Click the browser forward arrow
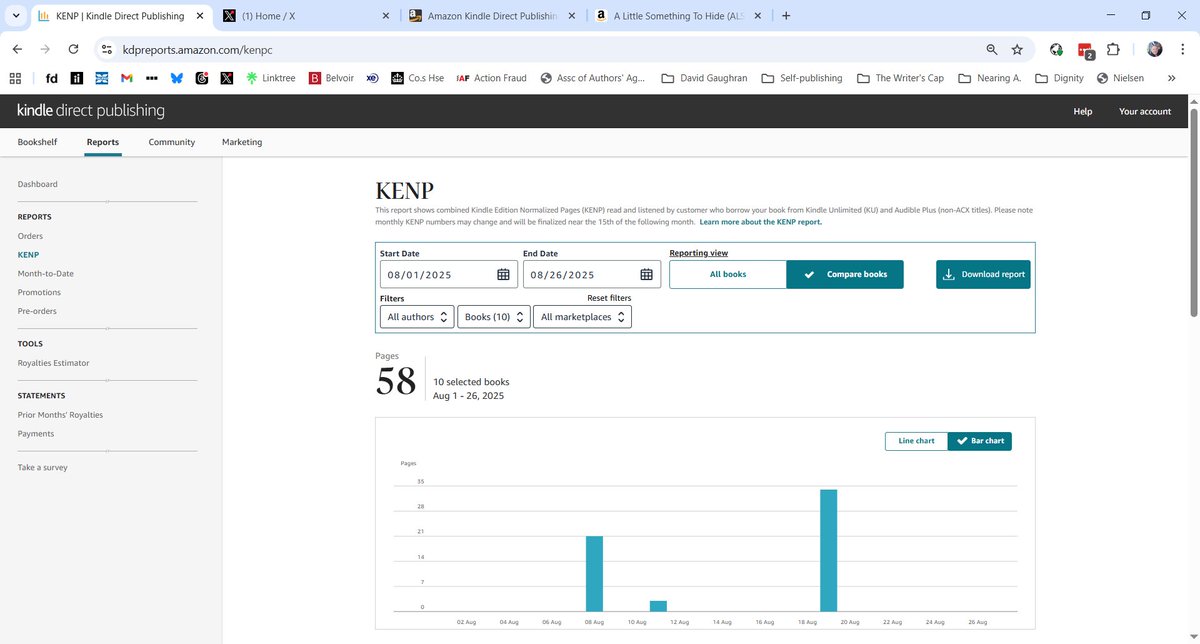The image size is (1200, 644). (x=46, y=49)
